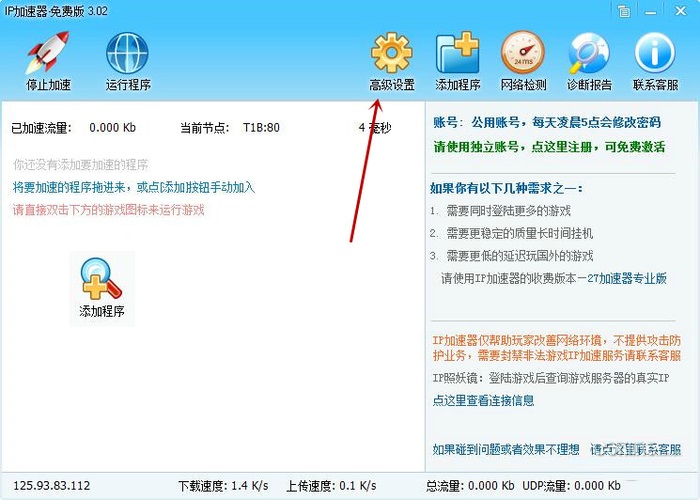
Task: Click the 联系客服 info icon
Action: point(655,61)
